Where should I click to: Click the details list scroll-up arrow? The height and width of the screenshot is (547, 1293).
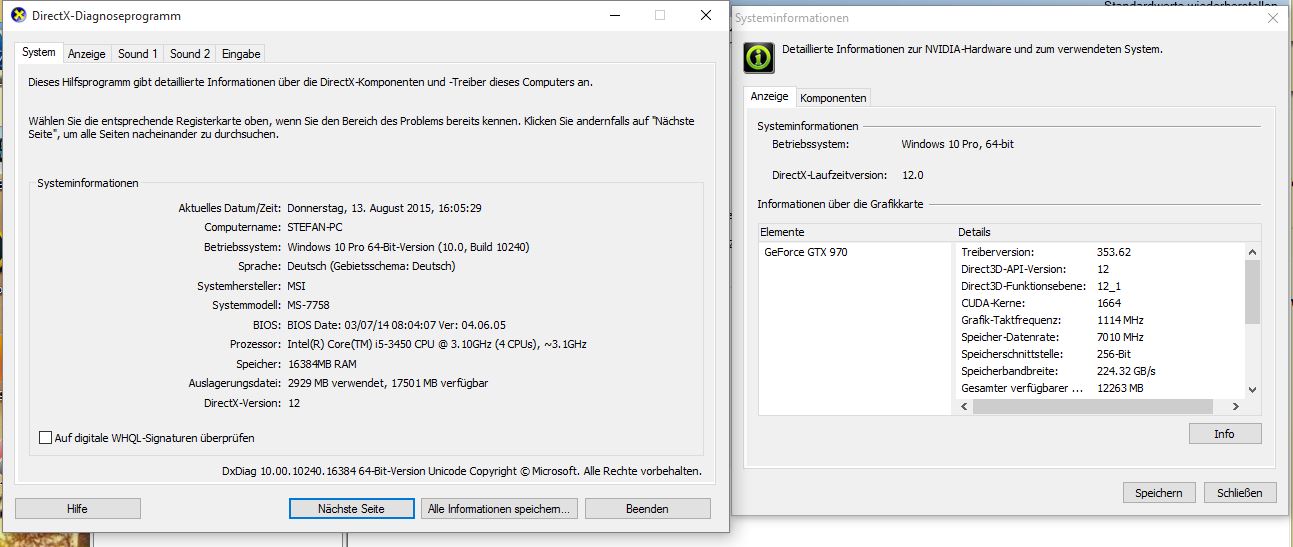(1253, 251)
